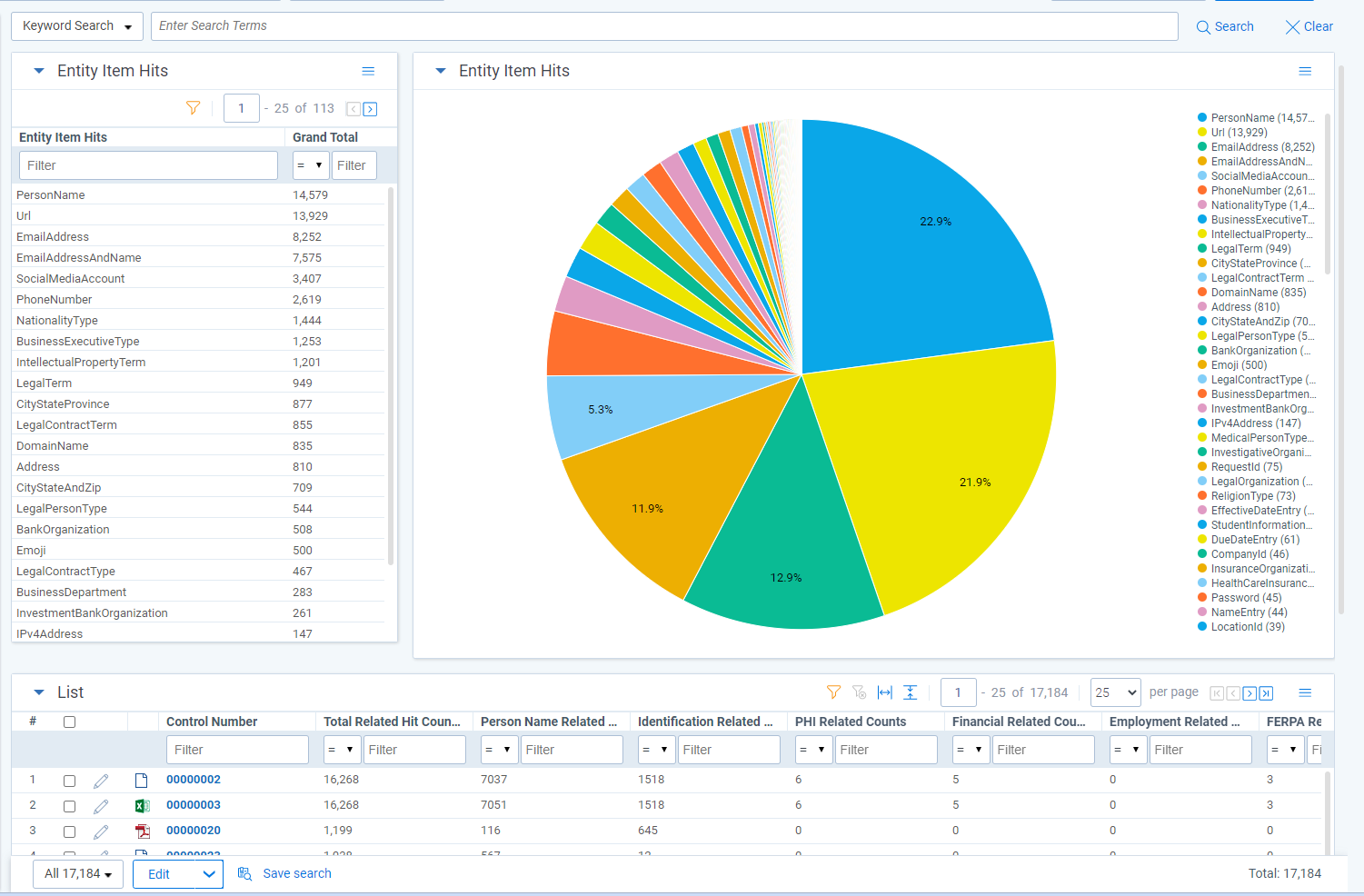The image size is (1364, 896).
Task: Open Total Related Hit Count operator dropdown
Action: click(x=342, y=750)
